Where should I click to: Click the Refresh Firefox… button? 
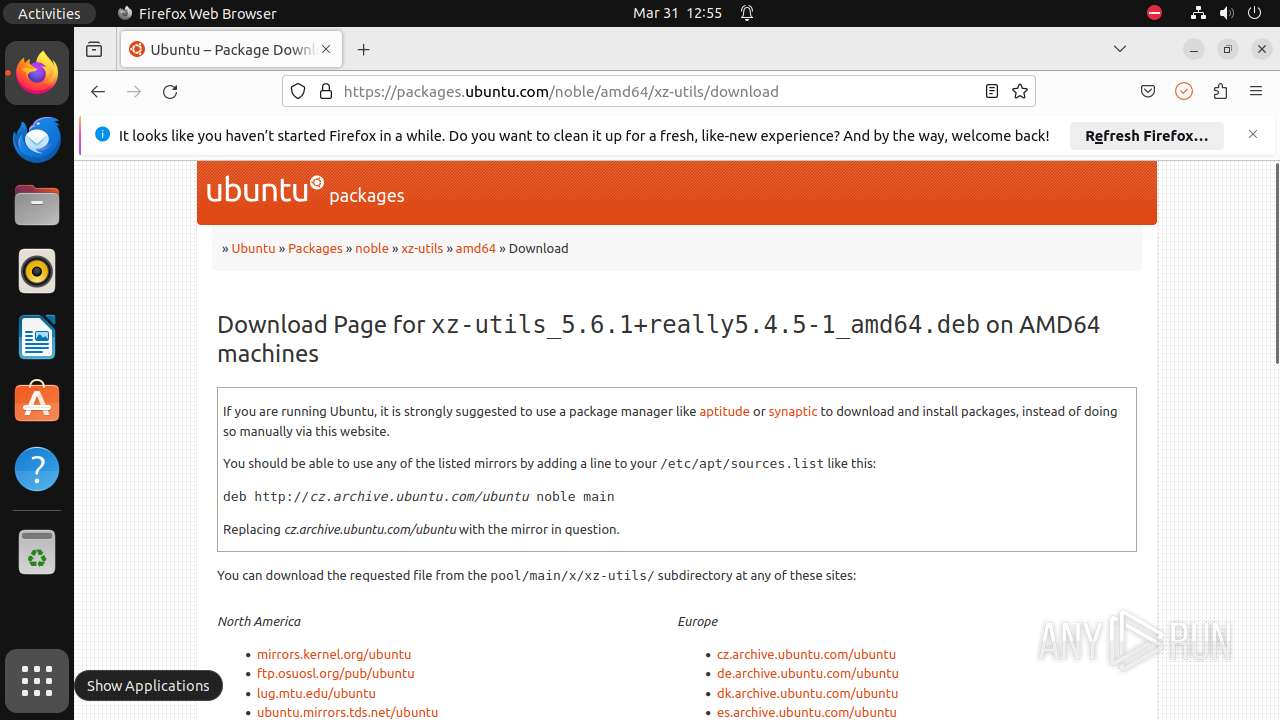pyautogui.click(x=1147, y=136)
